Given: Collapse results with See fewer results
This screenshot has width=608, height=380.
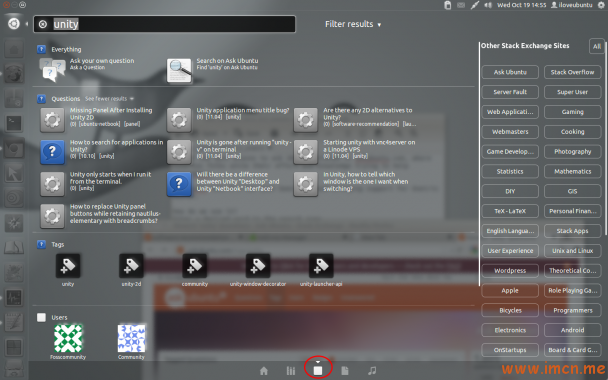Looking at the screenshot, I should 109,98.
